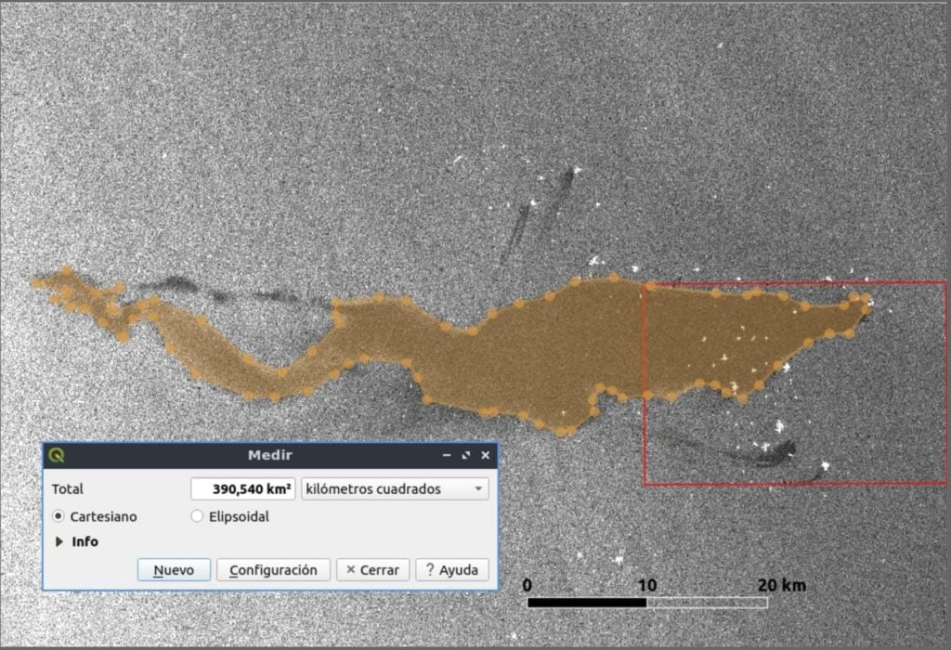Click the Total area value field
Image resolution: width=951 pixels, height=650 pixels.
click(243, 489)
